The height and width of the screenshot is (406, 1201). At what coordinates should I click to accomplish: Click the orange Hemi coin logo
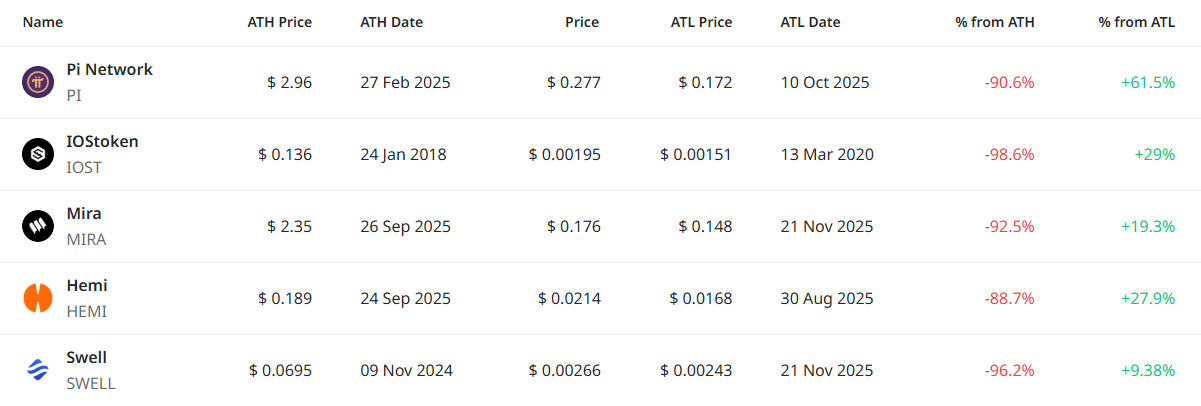(x=38, y=298)
